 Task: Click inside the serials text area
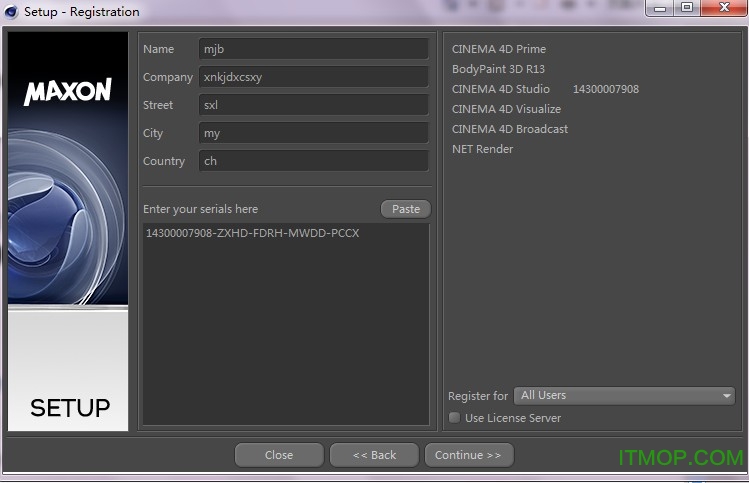[x=286, y=320]
